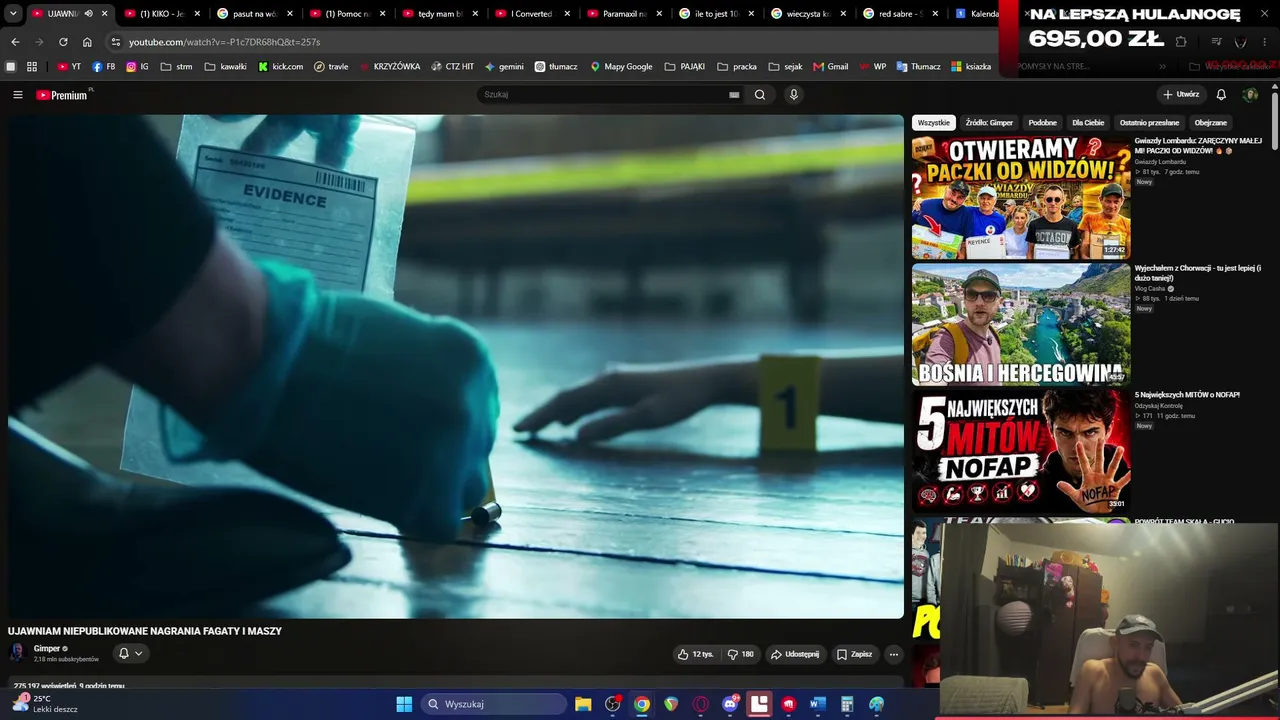Viewport: 1280px width, 720px height.
Task: Click the YouTube search magnifier button
Action: coord(760,95)
